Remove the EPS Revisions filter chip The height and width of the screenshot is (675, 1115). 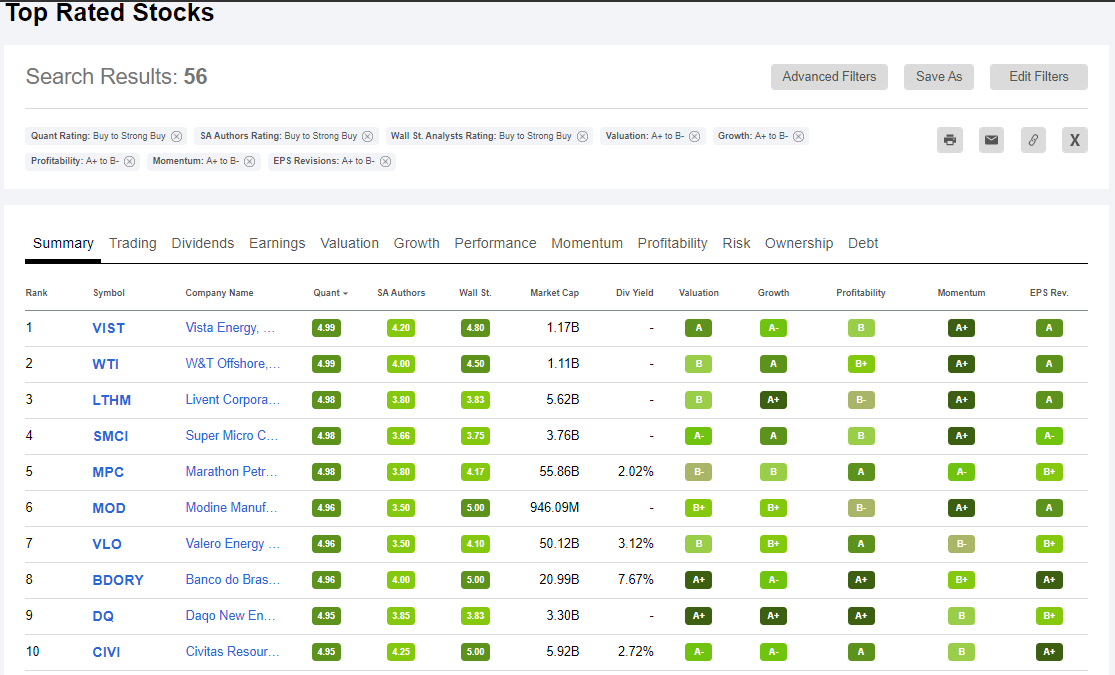click(x=385, y=161)
